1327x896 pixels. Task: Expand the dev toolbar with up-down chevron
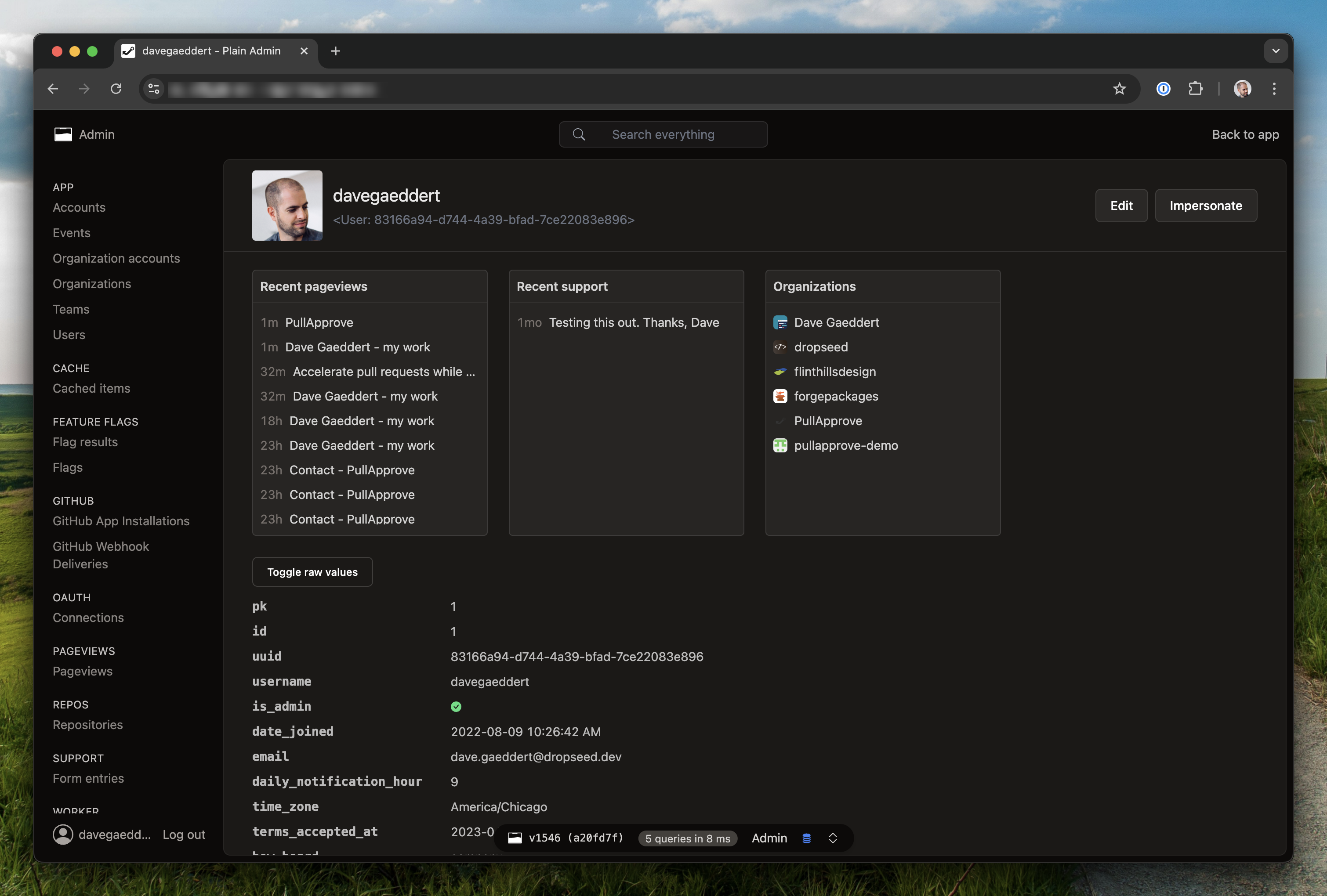coord(833,838)
